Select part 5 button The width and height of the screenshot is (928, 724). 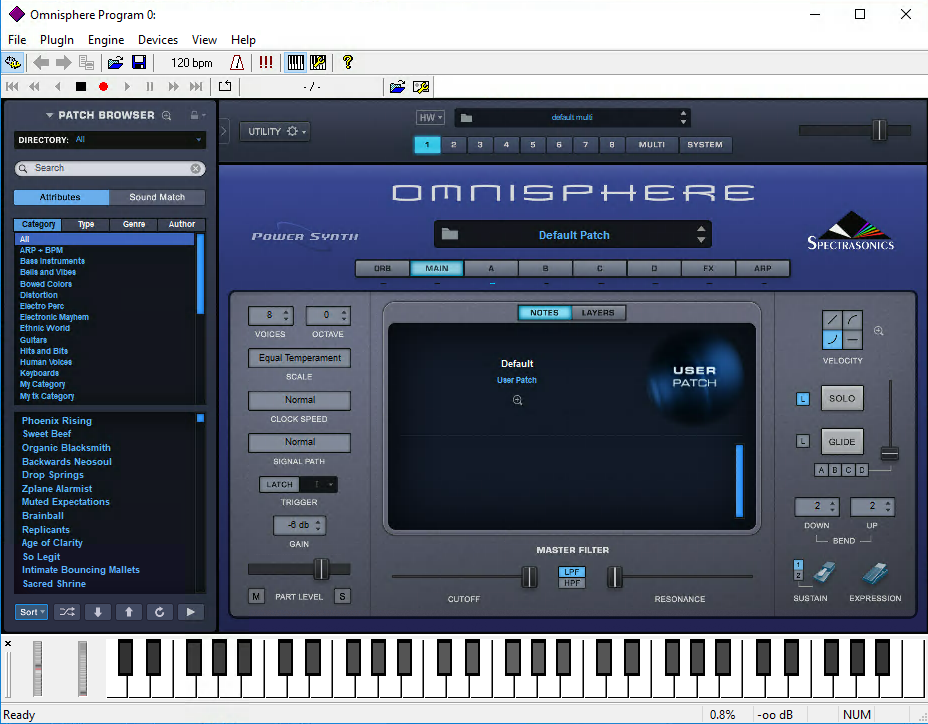[x=533, y=144]
